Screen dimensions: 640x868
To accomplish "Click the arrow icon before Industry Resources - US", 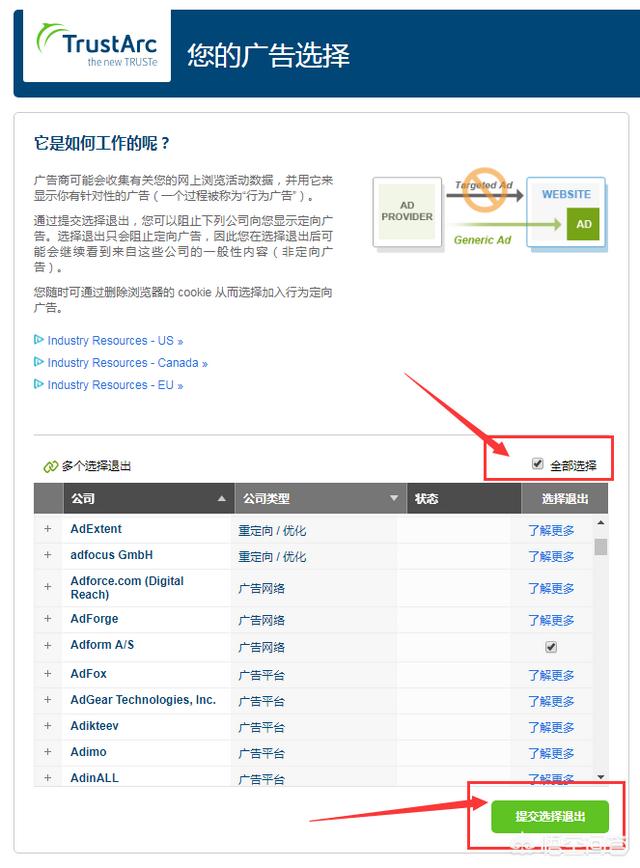I will (x=39, y=340).
